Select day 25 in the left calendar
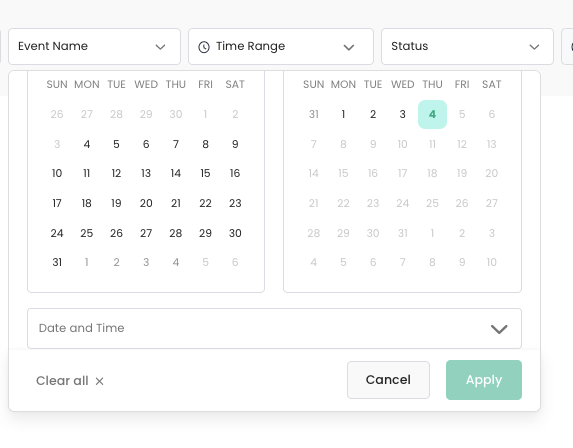The height and width of the screenshot is (448, 573). click(87, 233)
